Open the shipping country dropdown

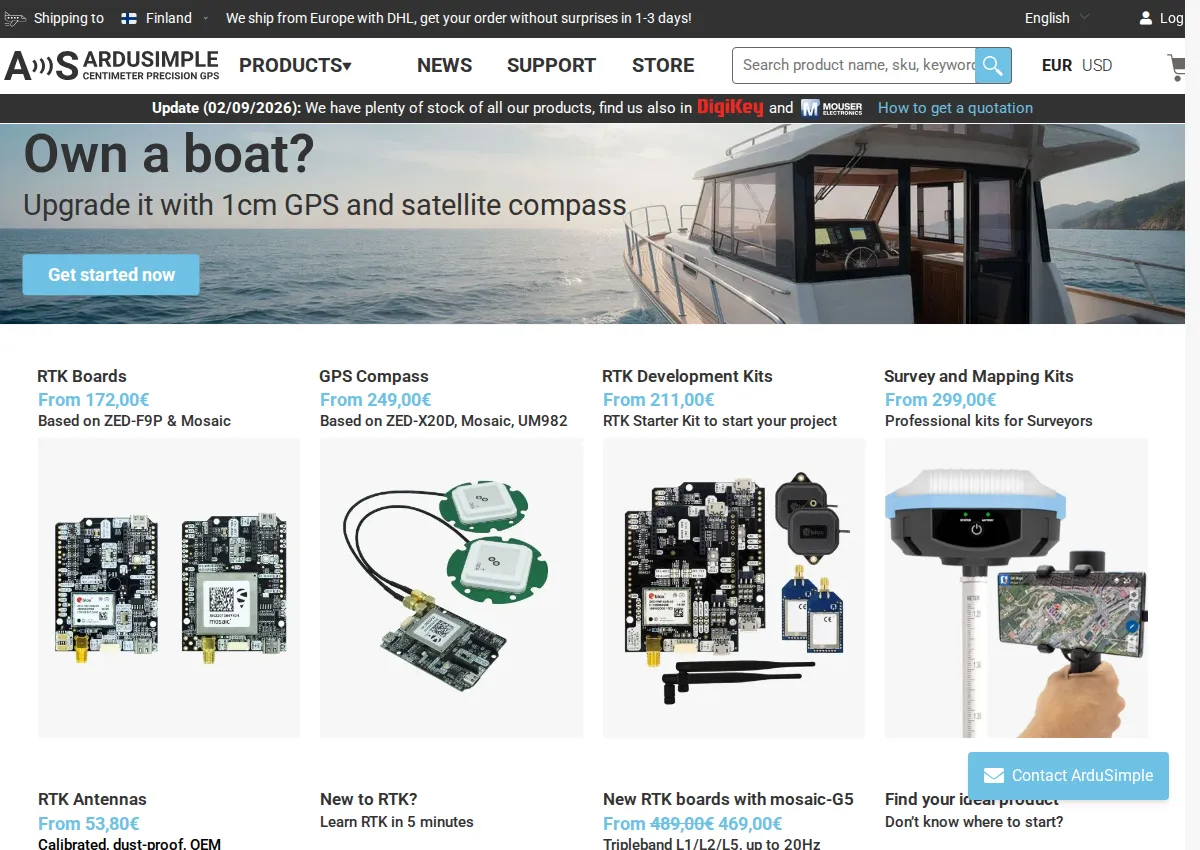click(165, 18)
